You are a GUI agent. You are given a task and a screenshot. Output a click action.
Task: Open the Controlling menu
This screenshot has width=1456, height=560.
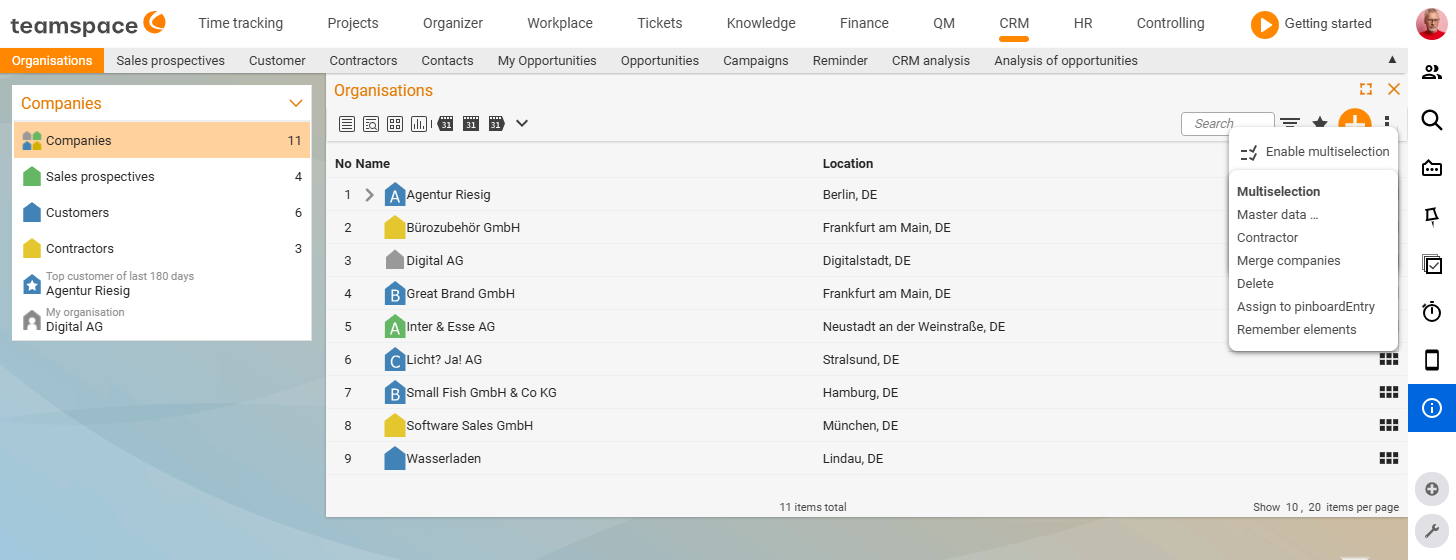point(1171,23)
